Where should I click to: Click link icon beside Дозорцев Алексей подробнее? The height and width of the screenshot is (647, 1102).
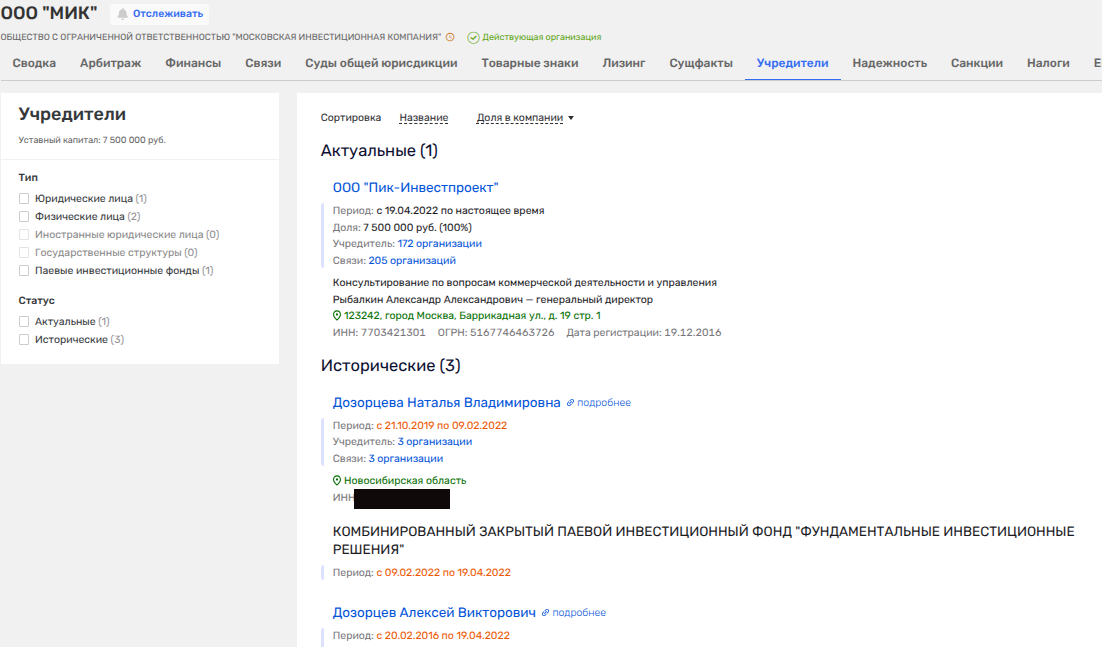pyautogui.click(x=546, y=613)
